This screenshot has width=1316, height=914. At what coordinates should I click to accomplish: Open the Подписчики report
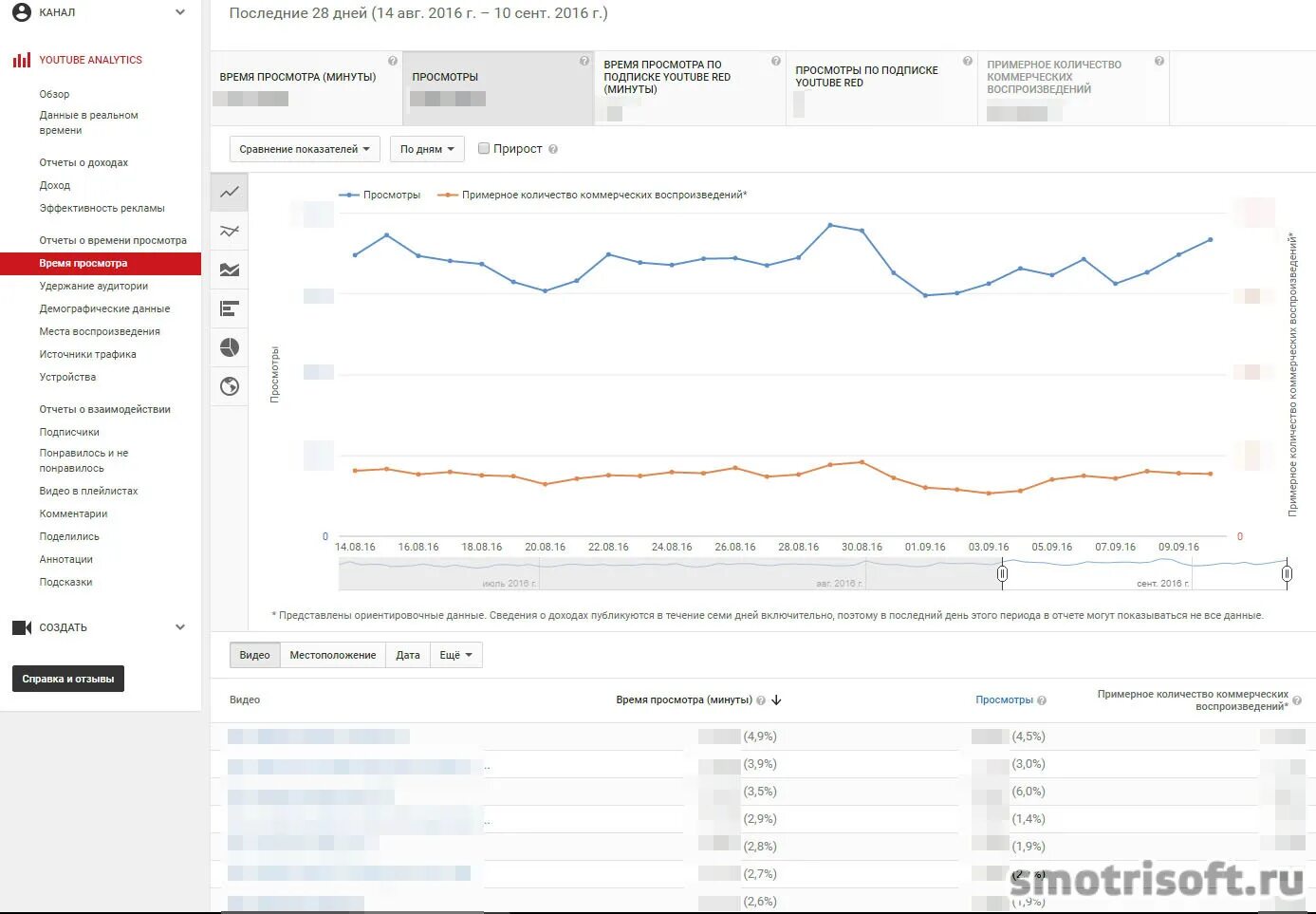(x=69, y=432)
